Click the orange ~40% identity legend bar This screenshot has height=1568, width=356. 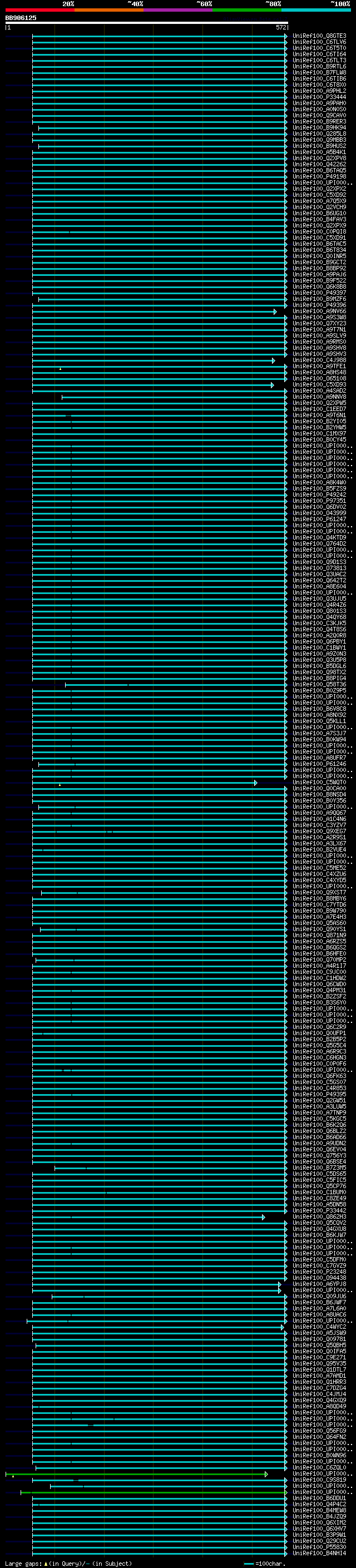click(109, 11)
